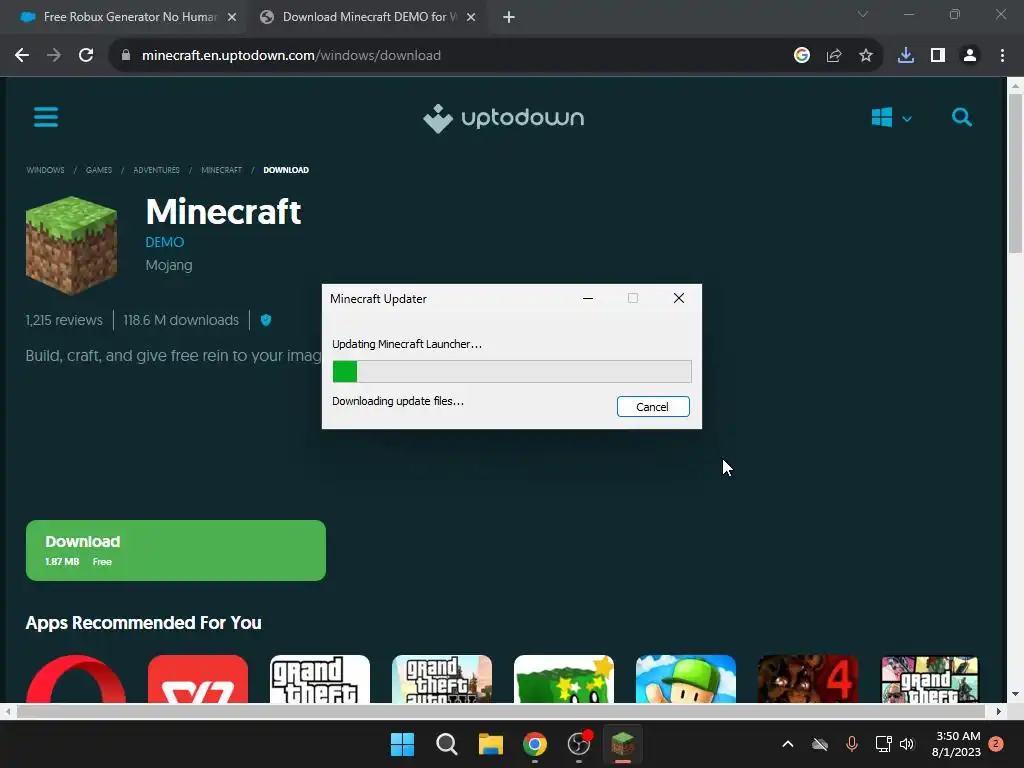Click the share page icon
The height and width of the screenshot is (768, 1024).
834,56
